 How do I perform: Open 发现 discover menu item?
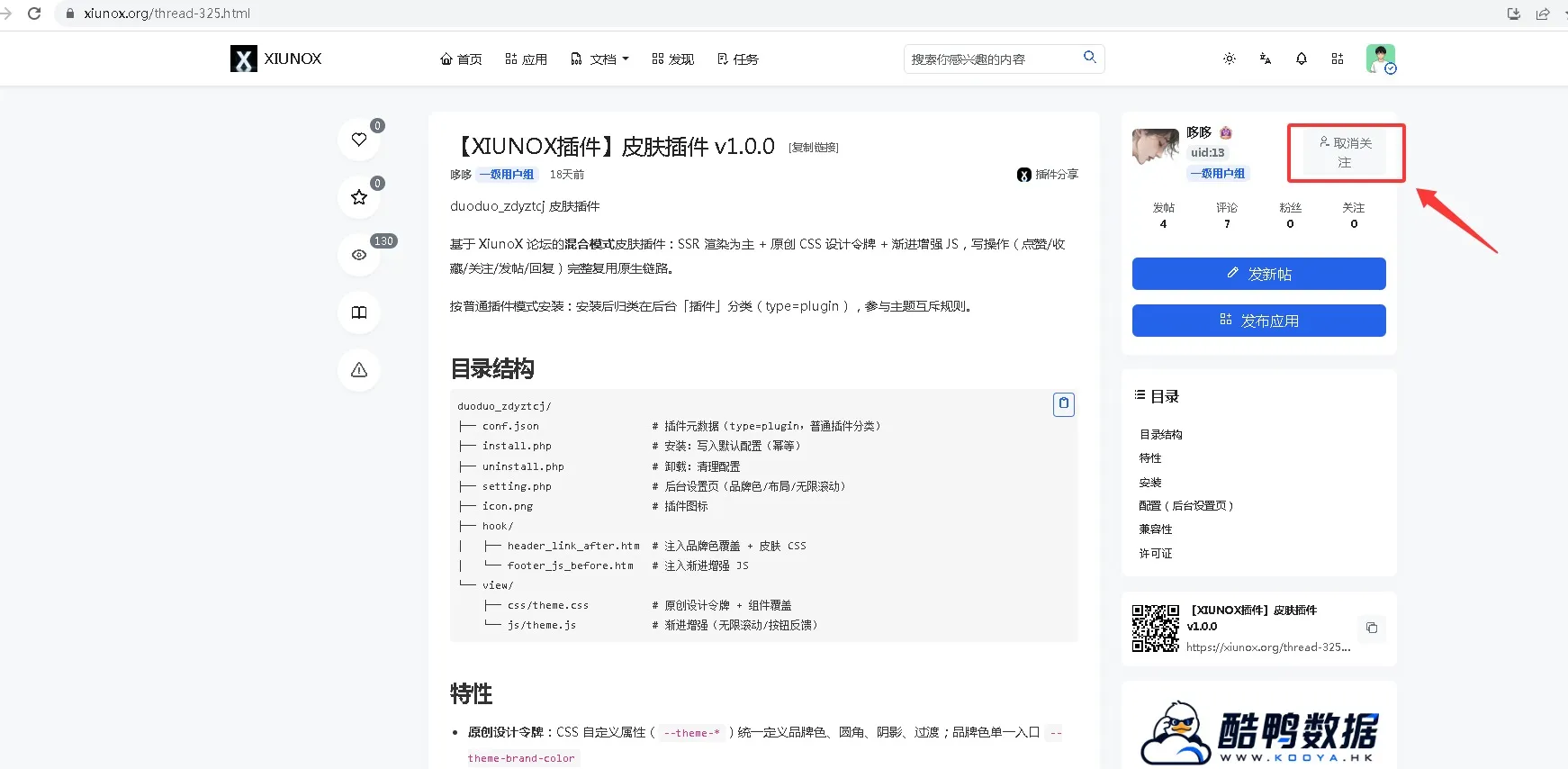(x=672, y=59)
